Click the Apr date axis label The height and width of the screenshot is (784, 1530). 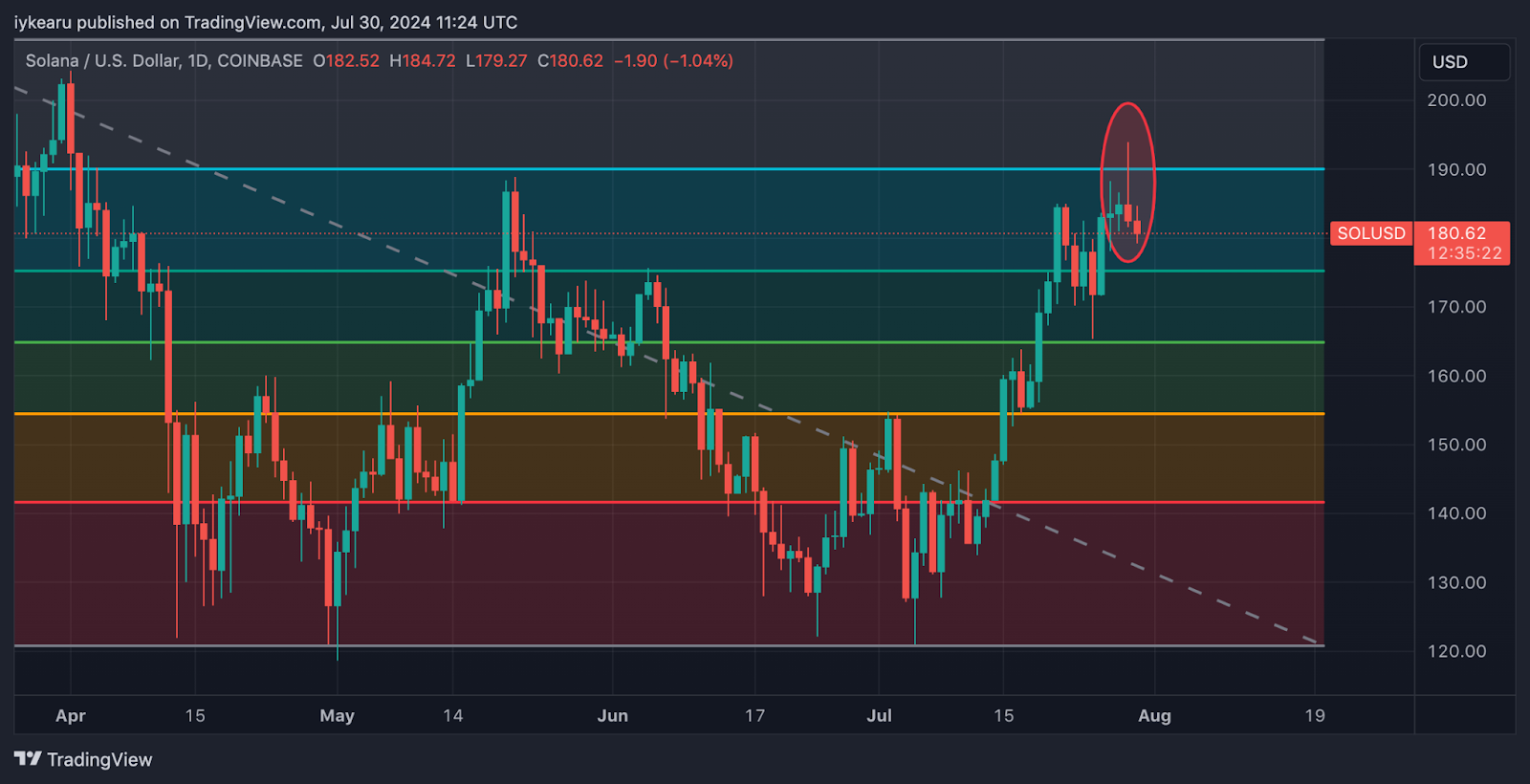(x=71, y=715)
